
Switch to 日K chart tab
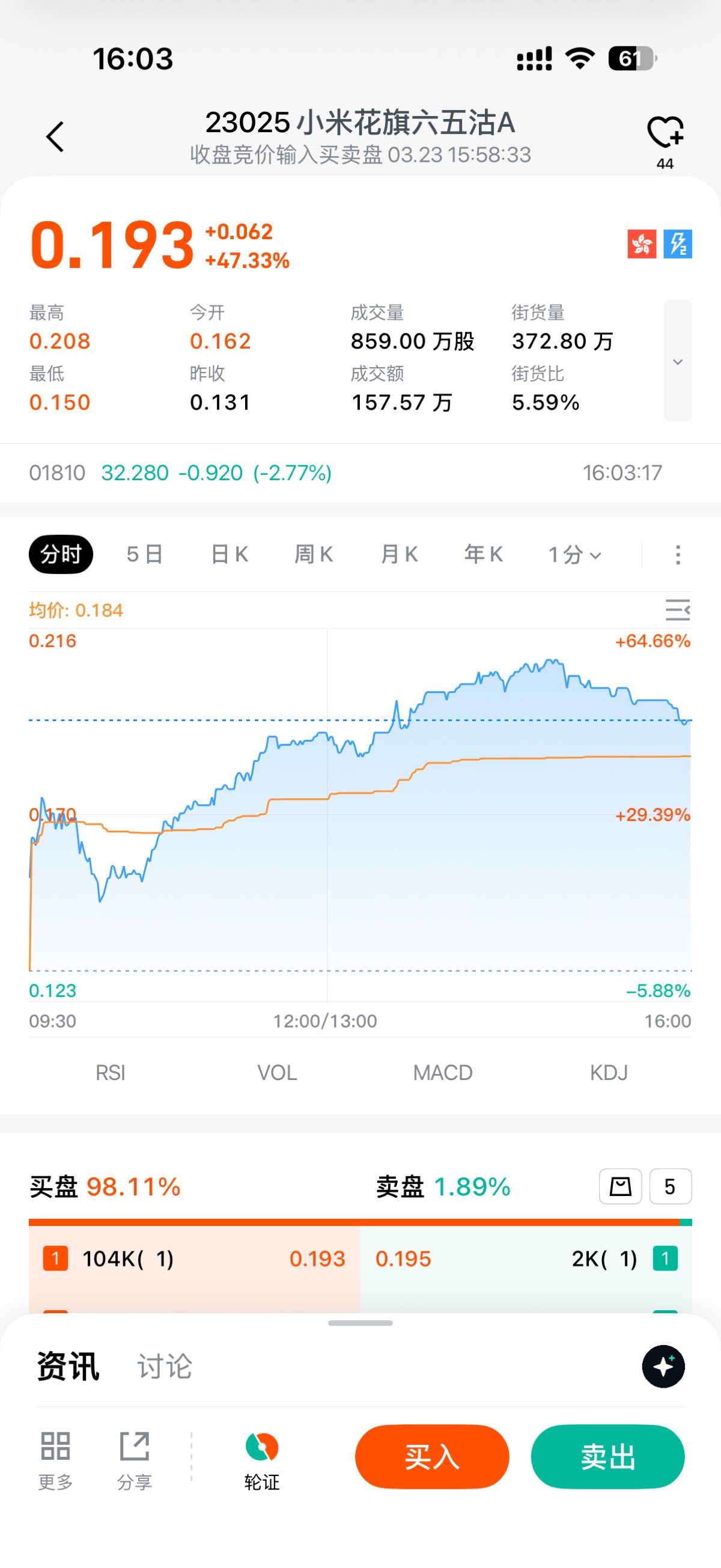[x=230, y=555]
